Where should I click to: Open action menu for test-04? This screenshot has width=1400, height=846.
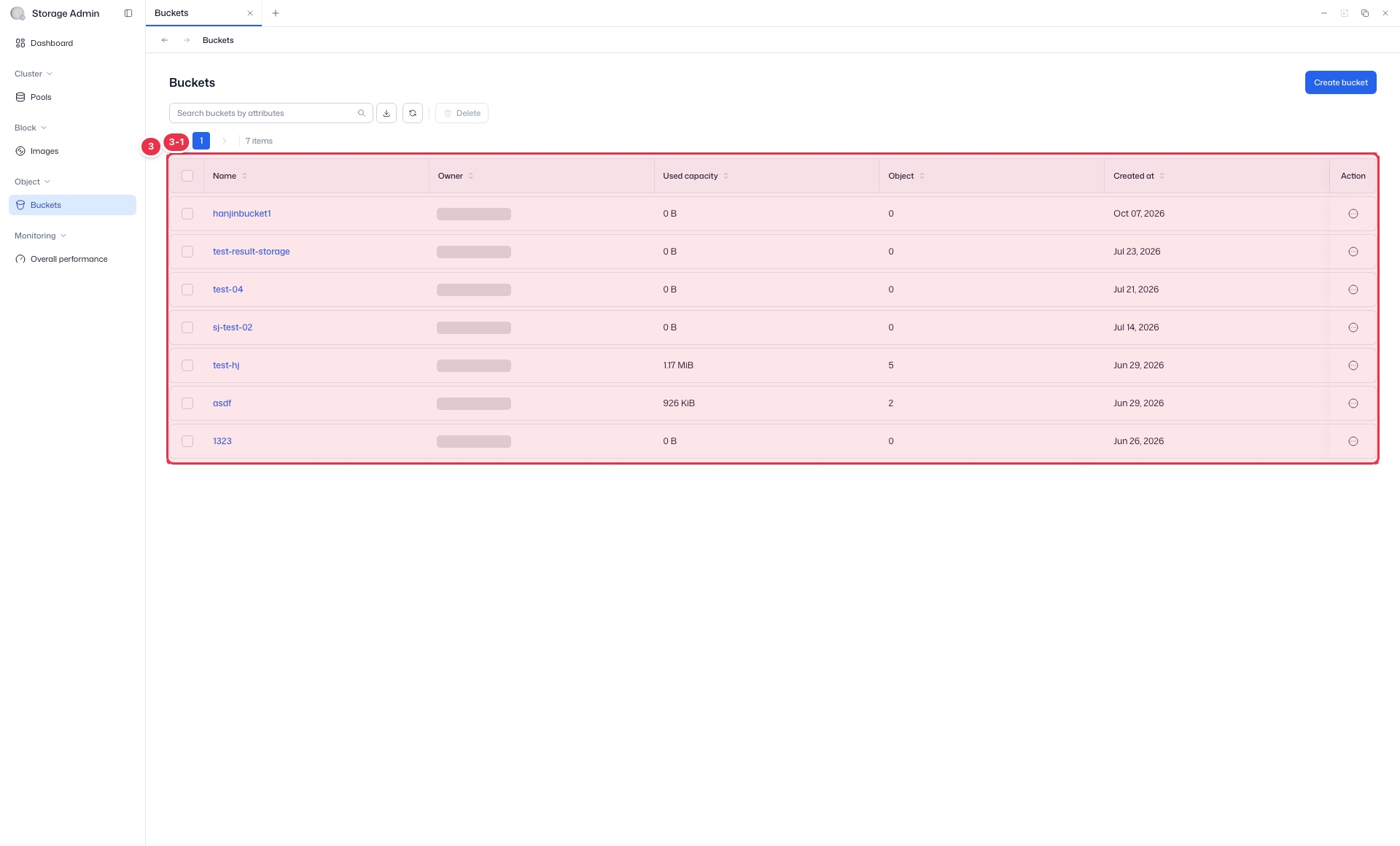[x=1353, y=290]
